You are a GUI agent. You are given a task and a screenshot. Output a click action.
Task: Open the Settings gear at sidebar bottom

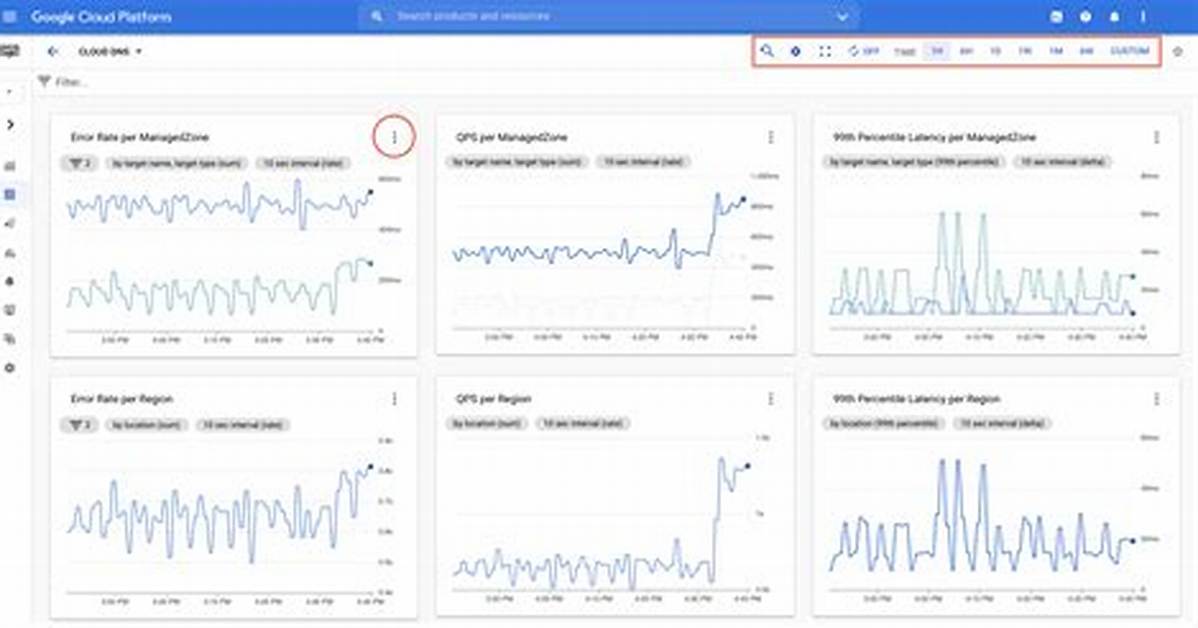click(x=10, y=367)
